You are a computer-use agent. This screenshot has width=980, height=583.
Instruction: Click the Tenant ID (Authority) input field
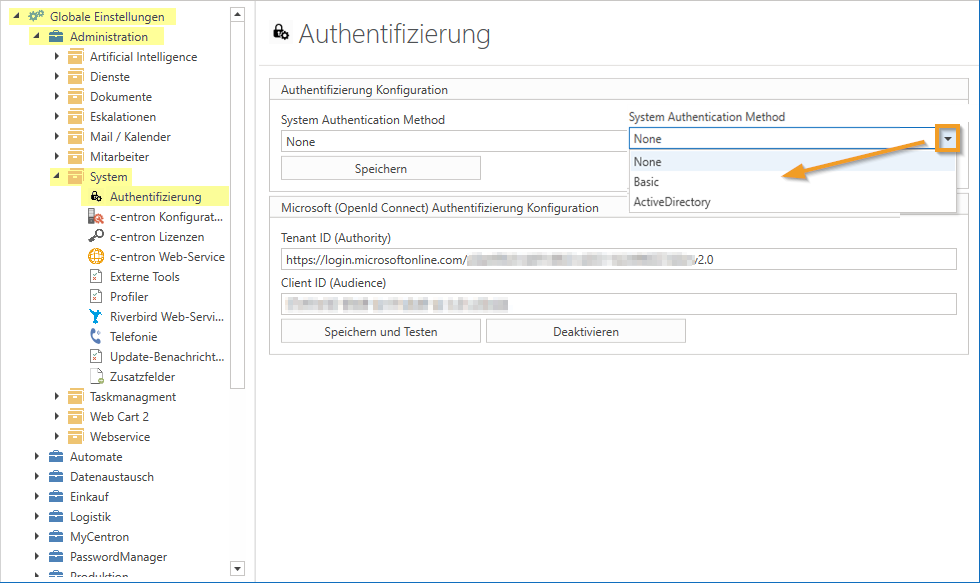point(618,260)
